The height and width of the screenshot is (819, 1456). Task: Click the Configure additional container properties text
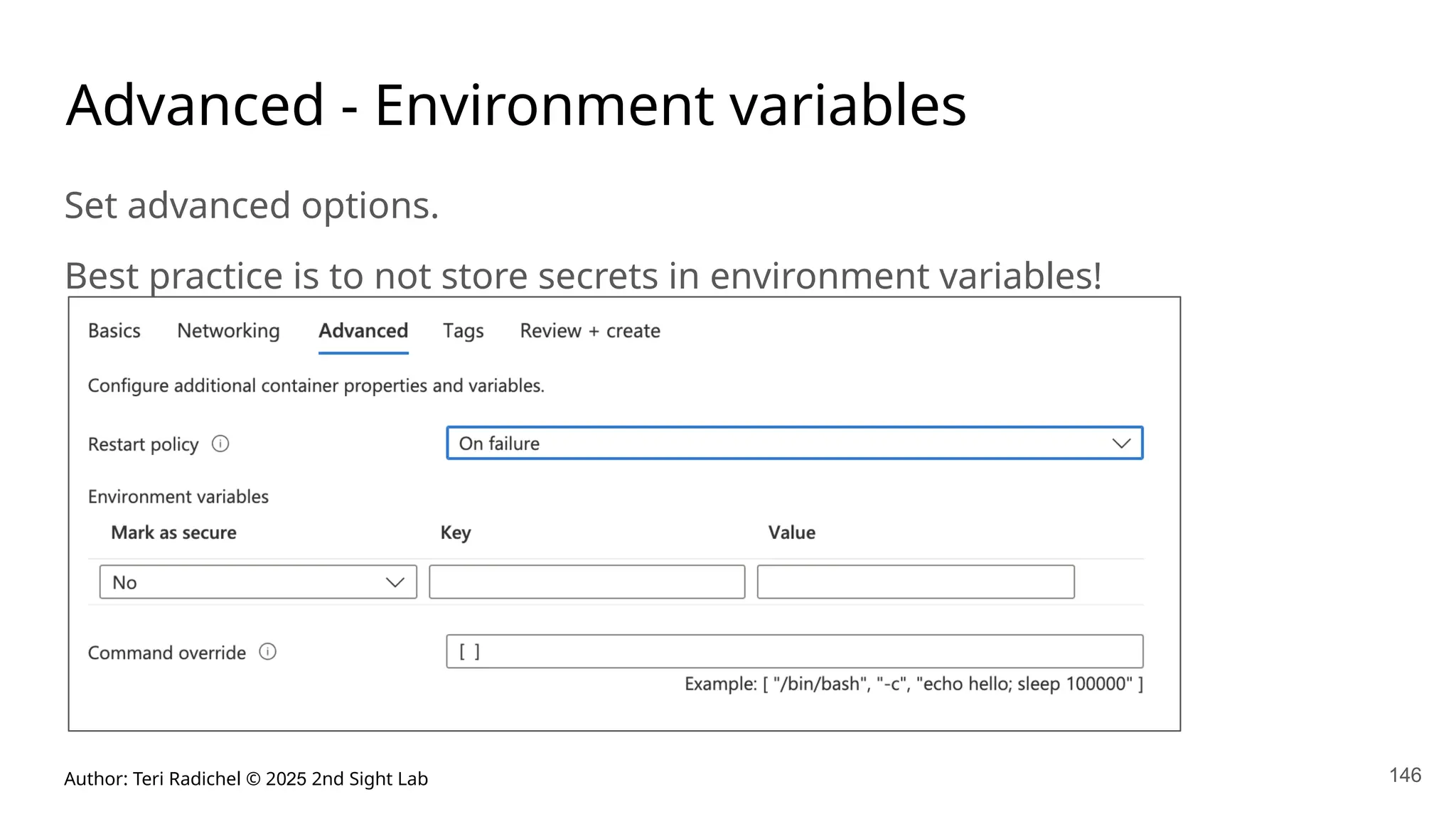(316, 385)
